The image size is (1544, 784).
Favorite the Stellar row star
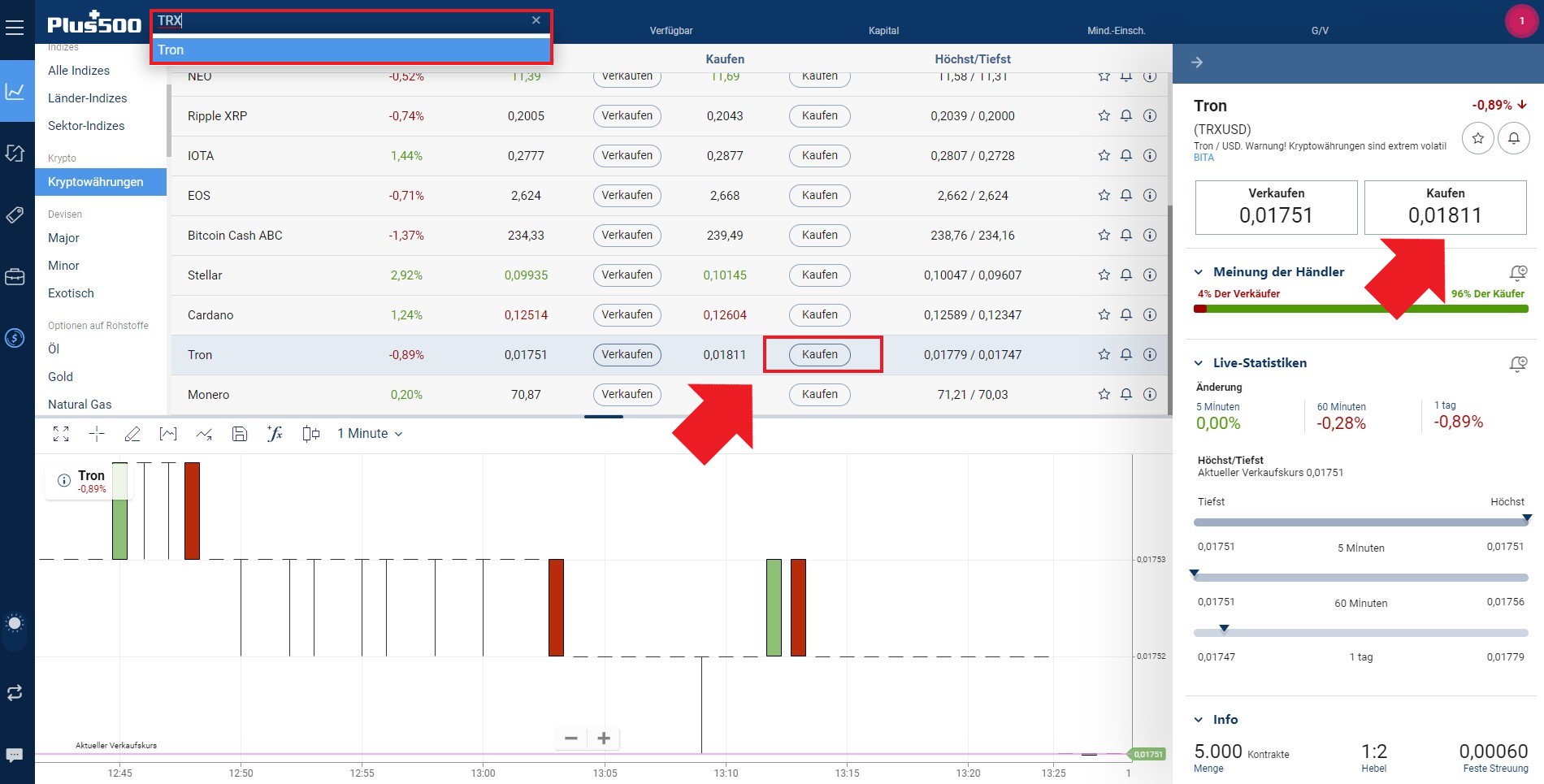[x=1104, y=275]
